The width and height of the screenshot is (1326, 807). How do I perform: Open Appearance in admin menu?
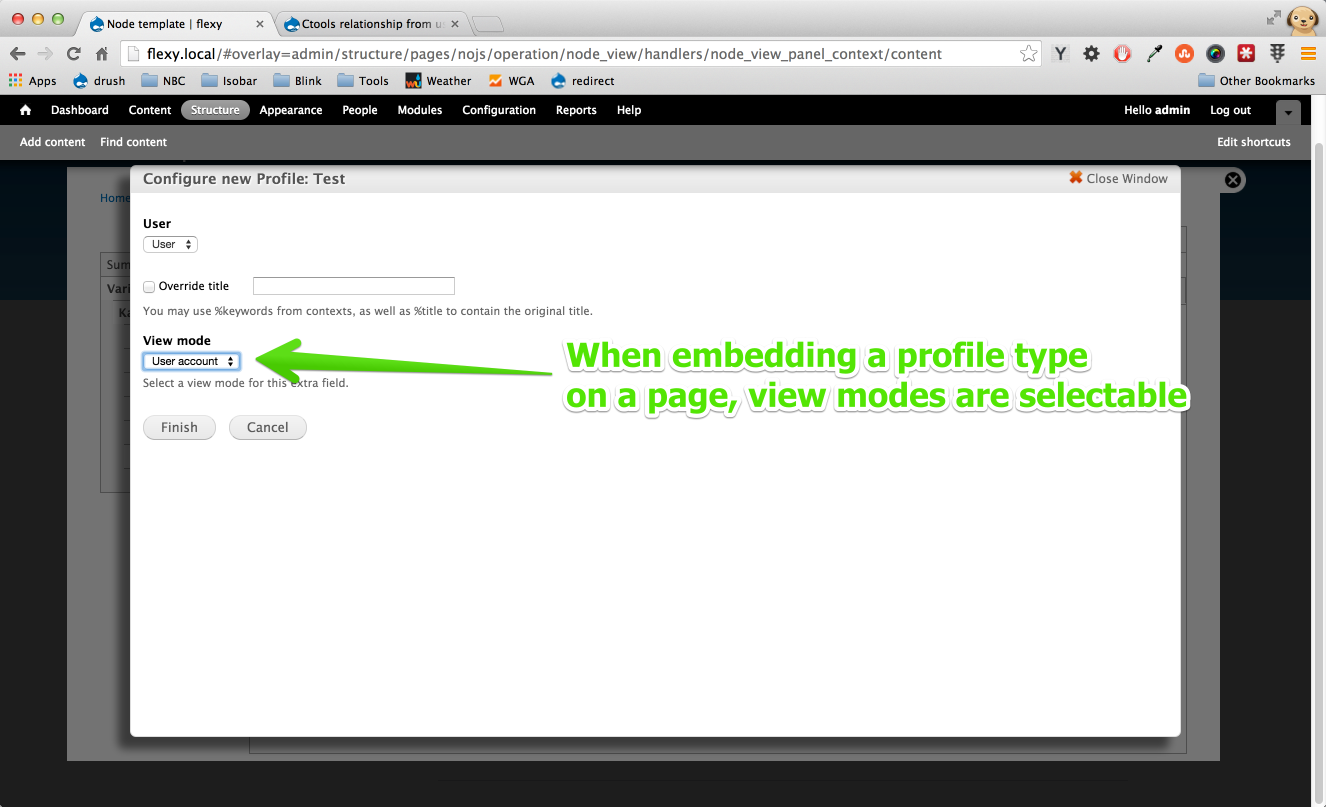[291, 110]
